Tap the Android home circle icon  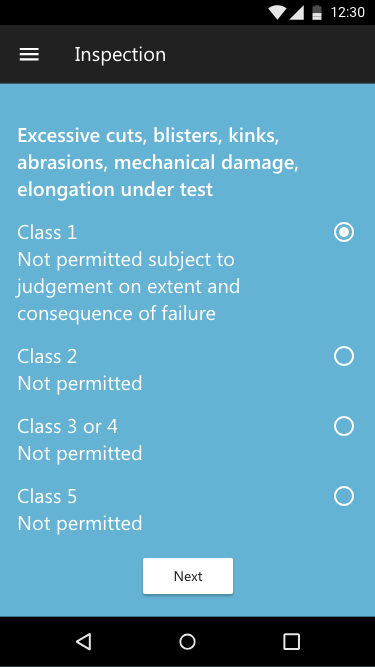187,641
